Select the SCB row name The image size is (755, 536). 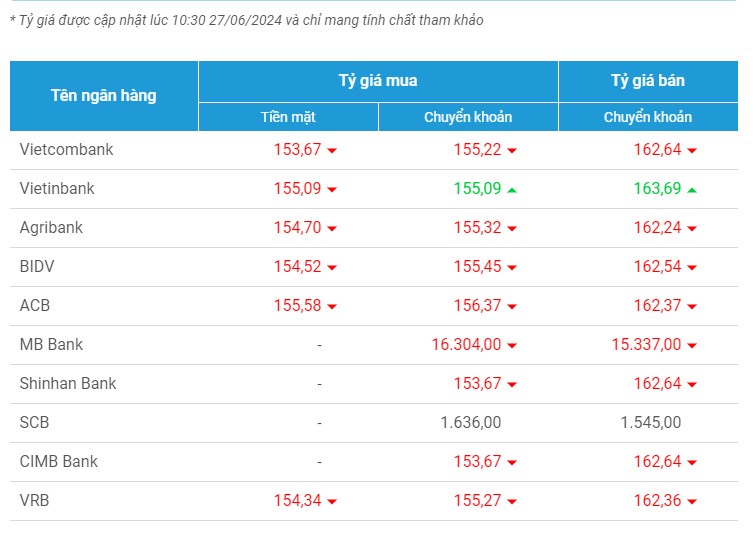click(34, 423)
